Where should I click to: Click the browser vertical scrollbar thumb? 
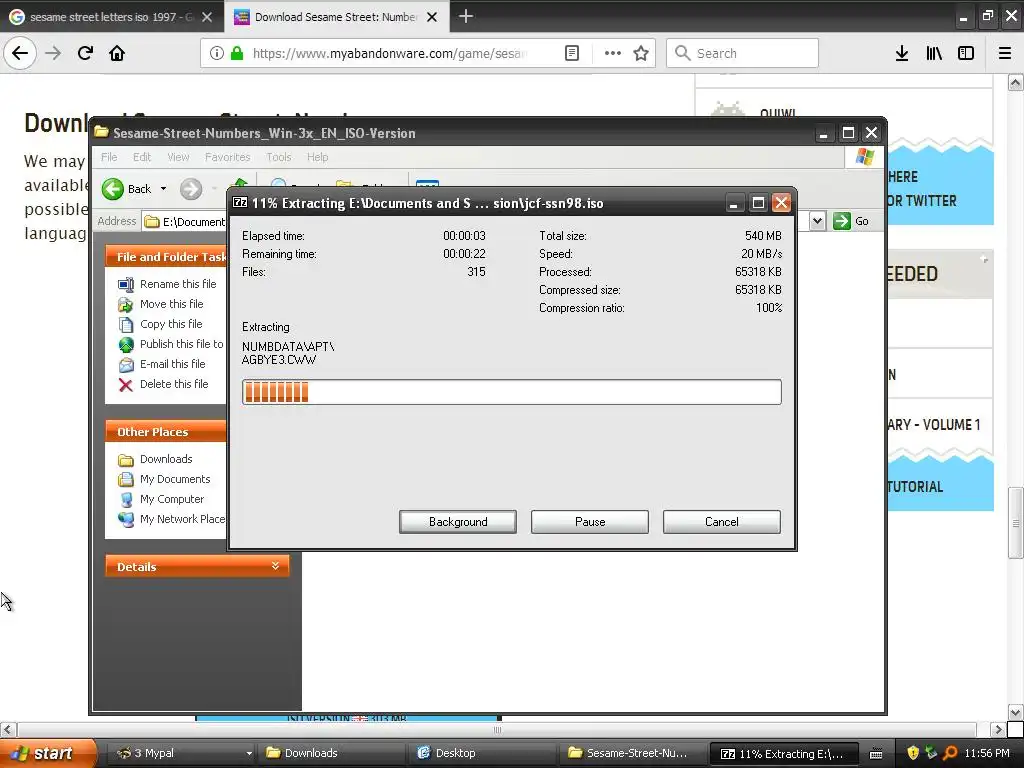click(x=1016, y=522)
